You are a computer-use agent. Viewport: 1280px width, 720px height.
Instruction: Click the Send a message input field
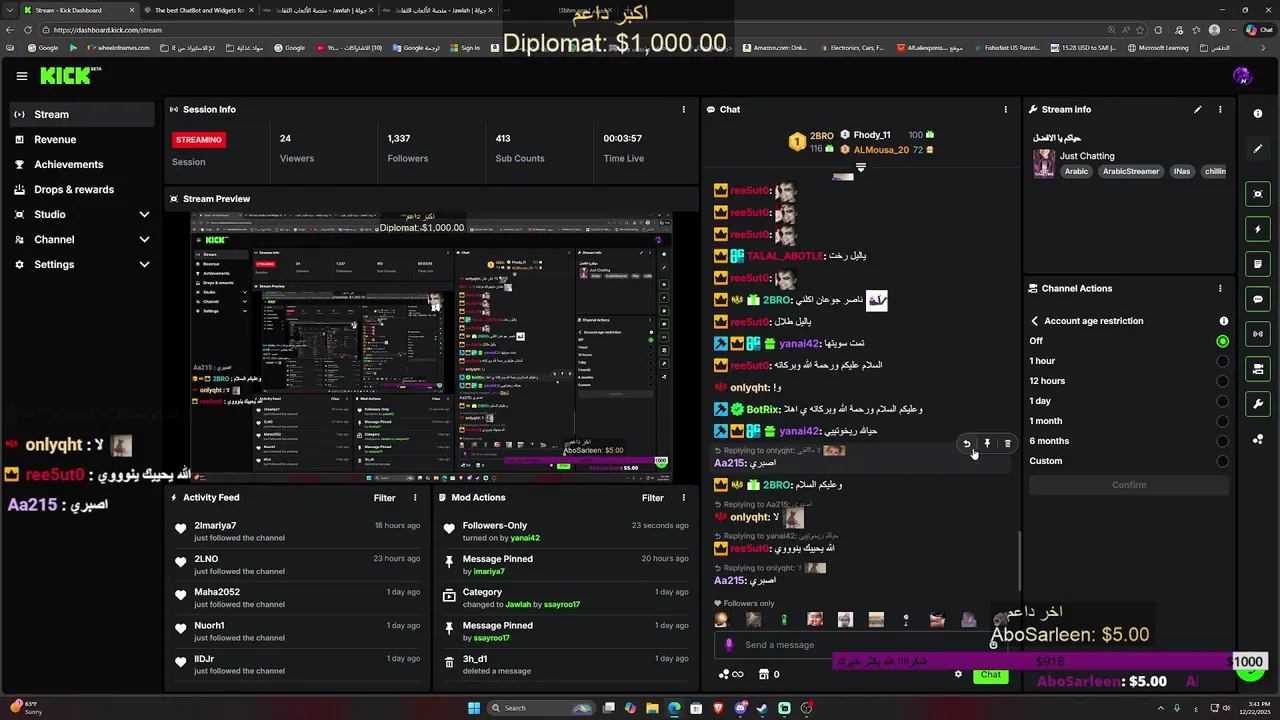click(x=860, y=645)
